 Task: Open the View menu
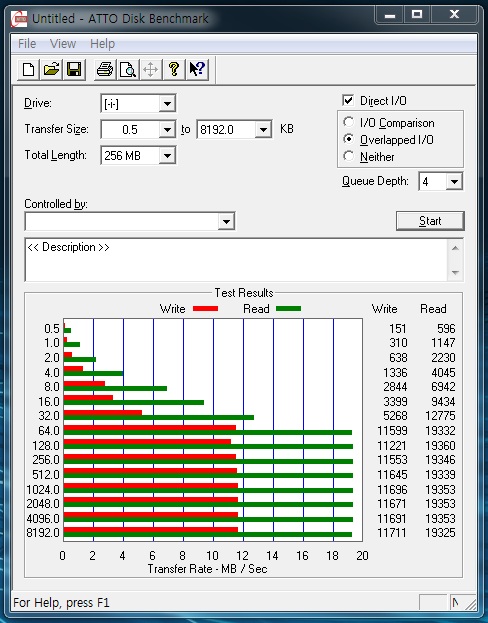click(x=63, y=43)
